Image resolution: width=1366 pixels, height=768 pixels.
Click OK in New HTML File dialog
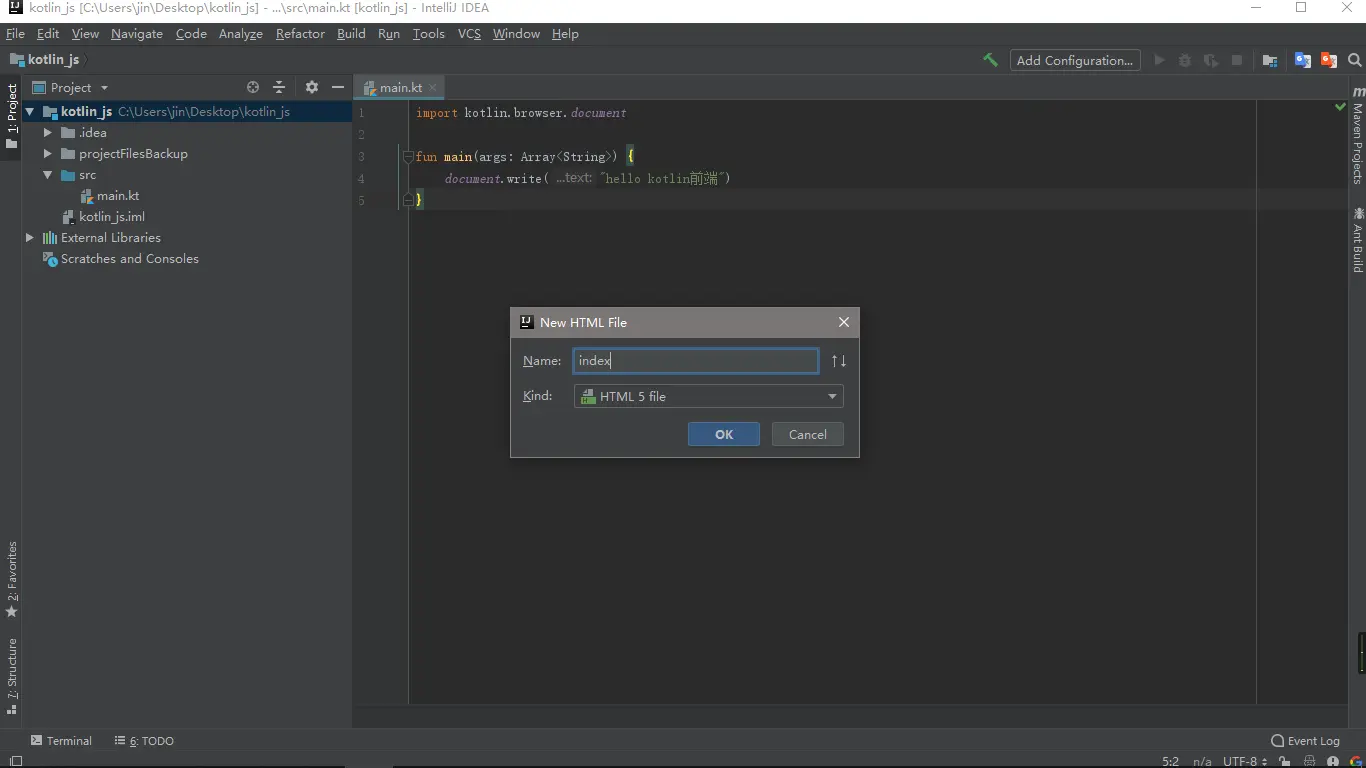(x=724, y=434)
